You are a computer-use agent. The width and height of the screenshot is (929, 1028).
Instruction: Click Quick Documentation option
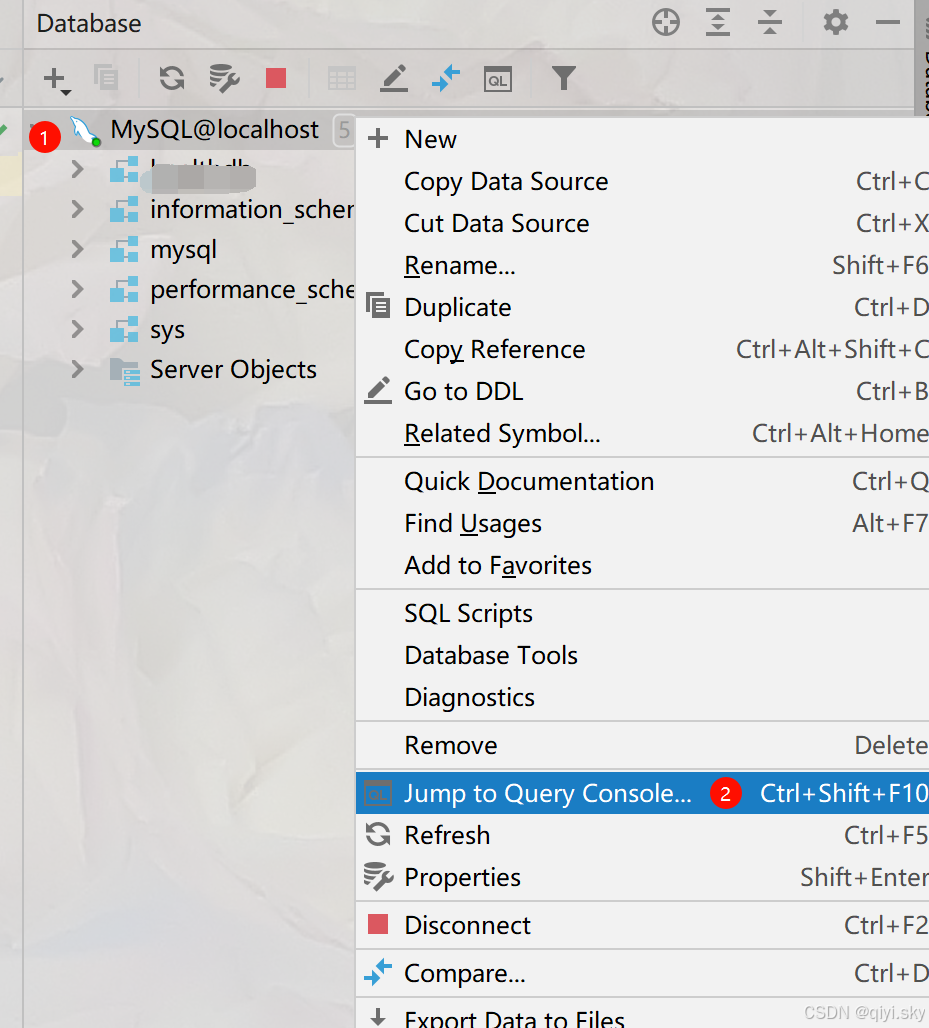[529, 481]
